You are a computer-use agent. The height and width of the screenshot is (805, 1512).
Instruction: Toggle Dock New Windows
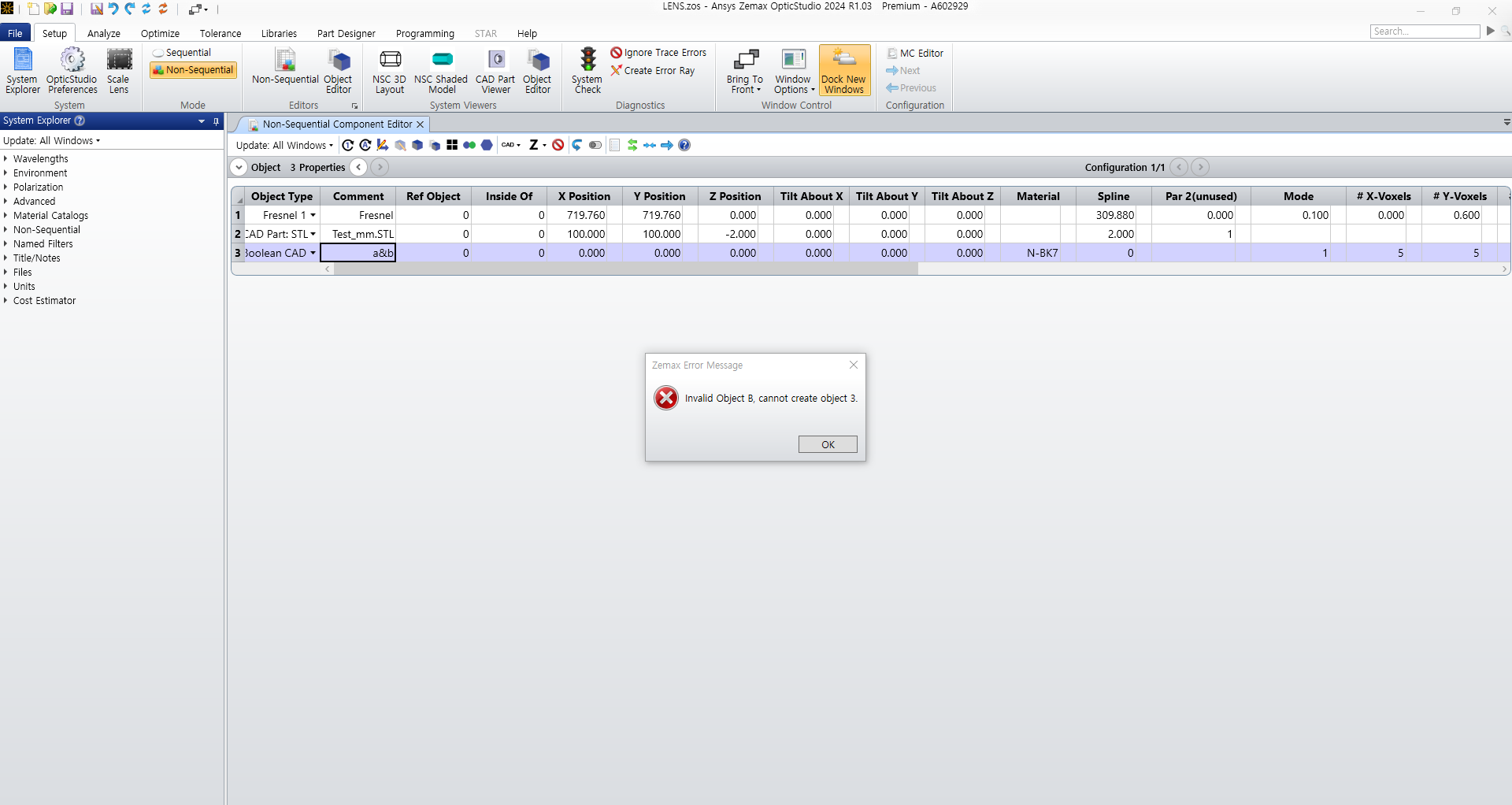point(844,71)
